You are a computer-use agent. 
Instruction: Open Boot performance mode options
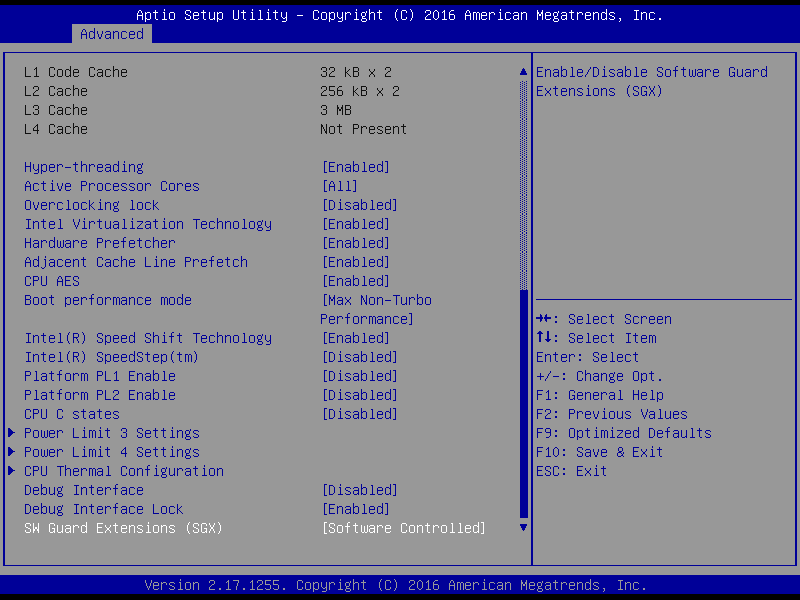tap(375, 300)
